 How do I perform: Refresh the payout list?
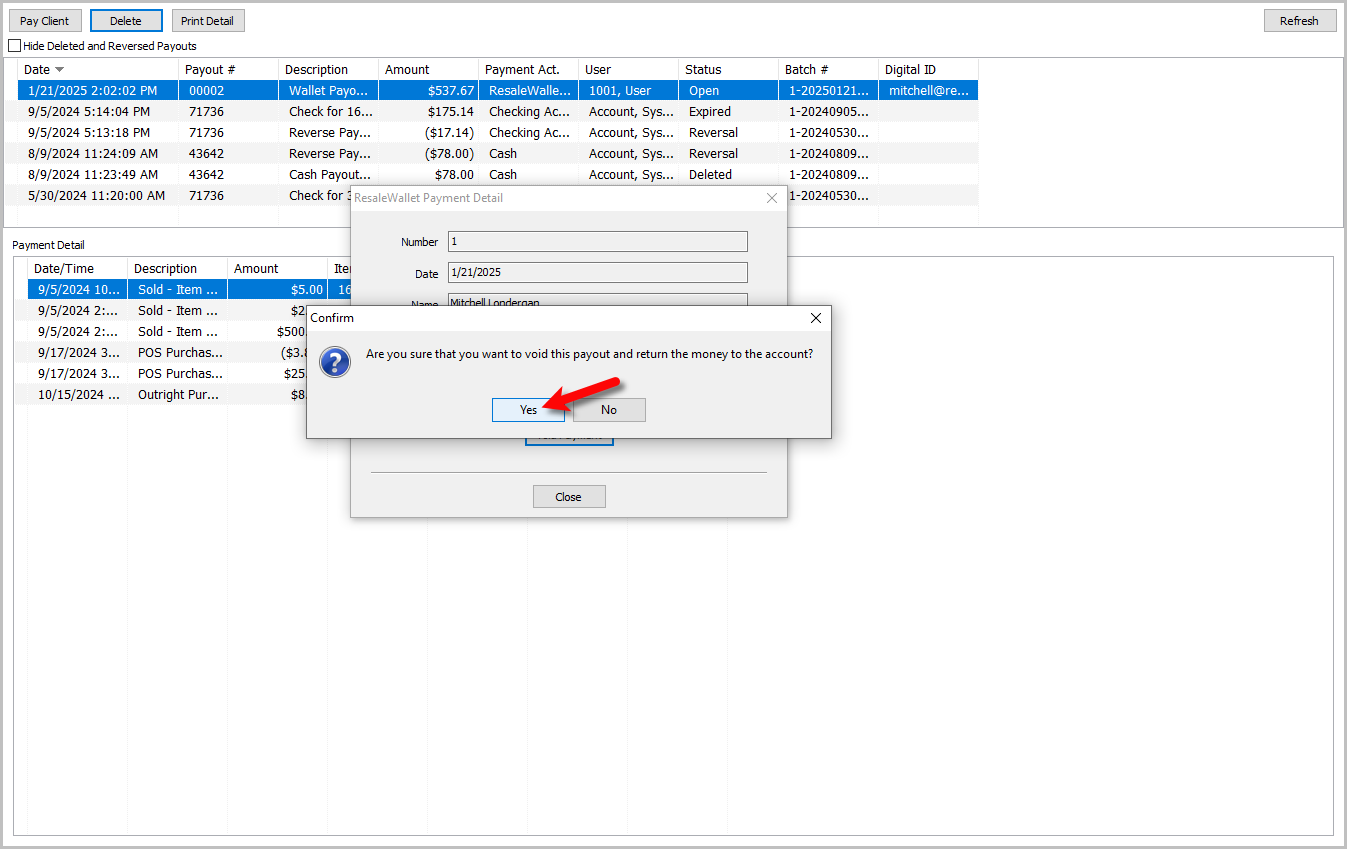click(x=1299, y=21)
